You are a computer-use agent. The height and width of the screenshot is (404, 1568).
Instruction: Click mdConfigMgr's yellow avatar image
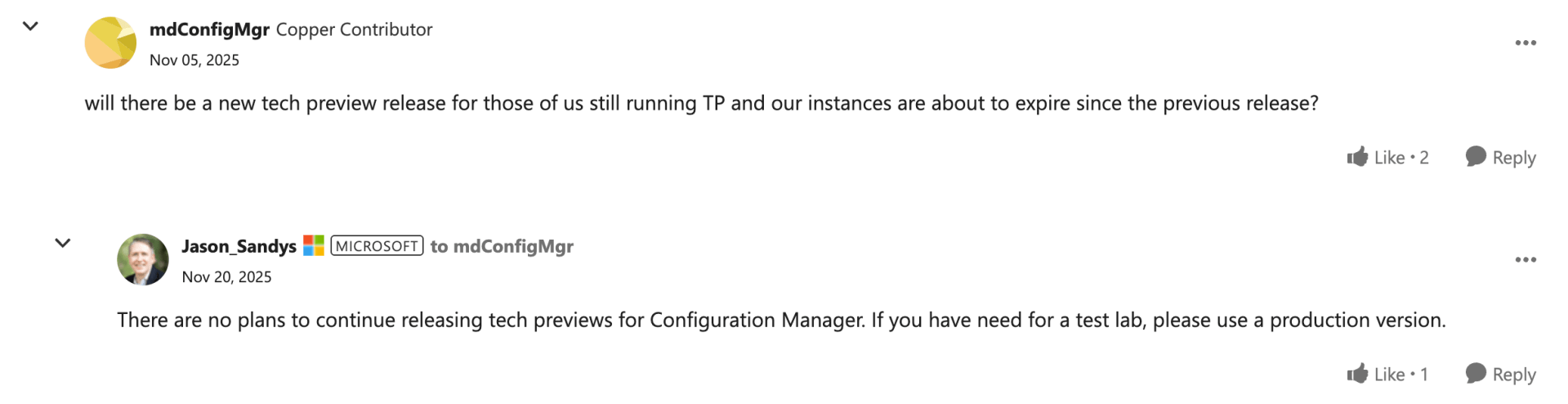coord(110,43)
